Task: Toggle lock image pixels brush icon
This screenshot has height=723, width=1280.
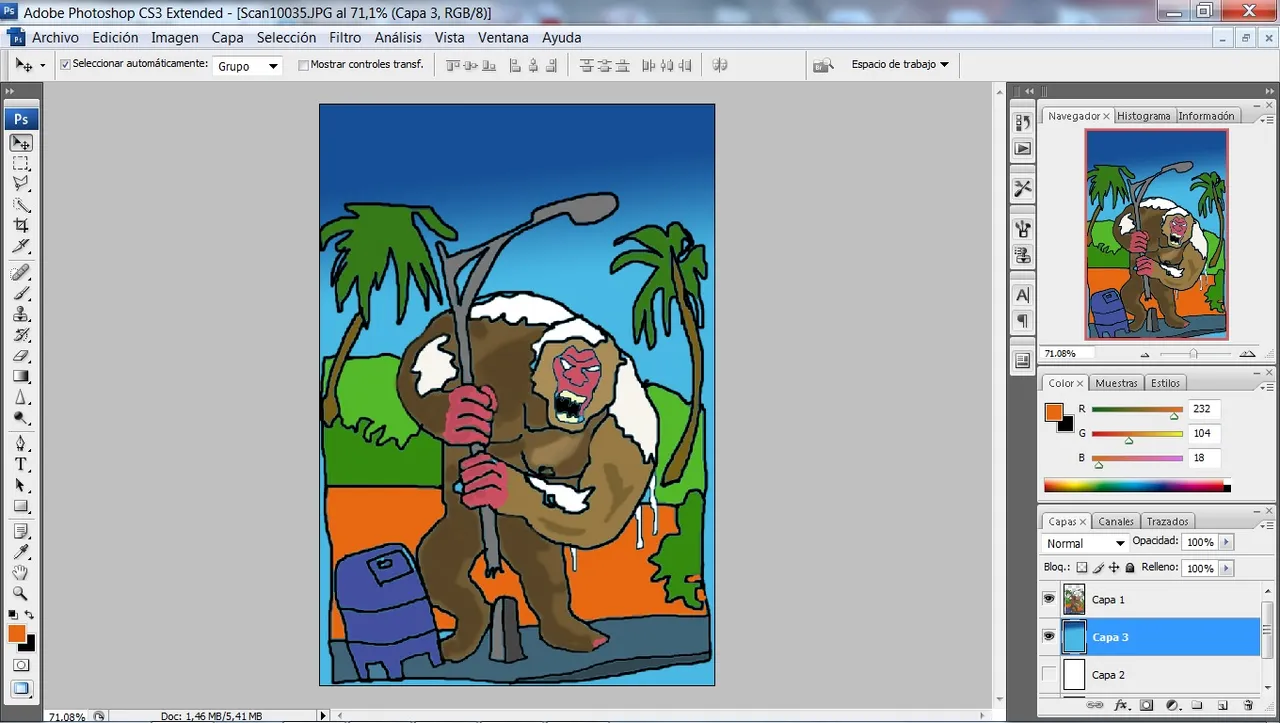Action: point(1098,568)
